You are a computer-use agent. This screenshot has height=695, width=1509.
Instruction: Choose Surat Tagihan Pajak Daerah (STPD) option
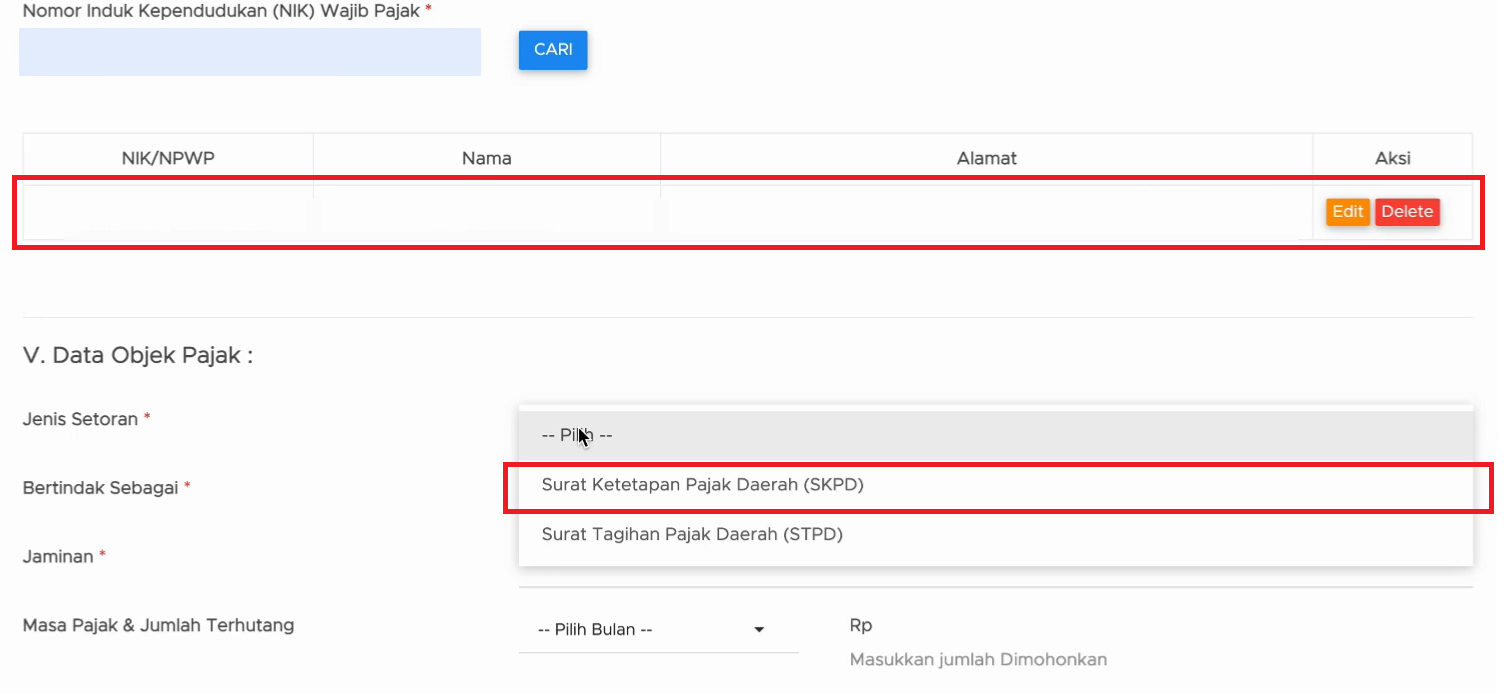(x=692, y=535)
